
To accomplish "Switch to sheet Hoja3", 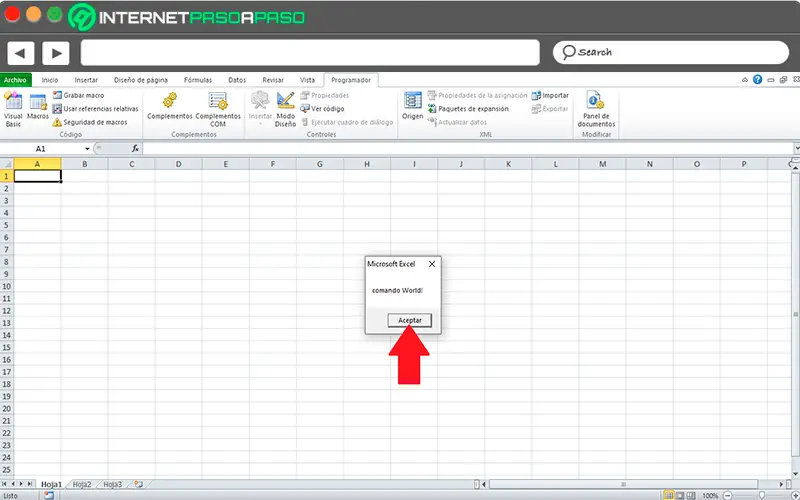I will coord(112,484).
